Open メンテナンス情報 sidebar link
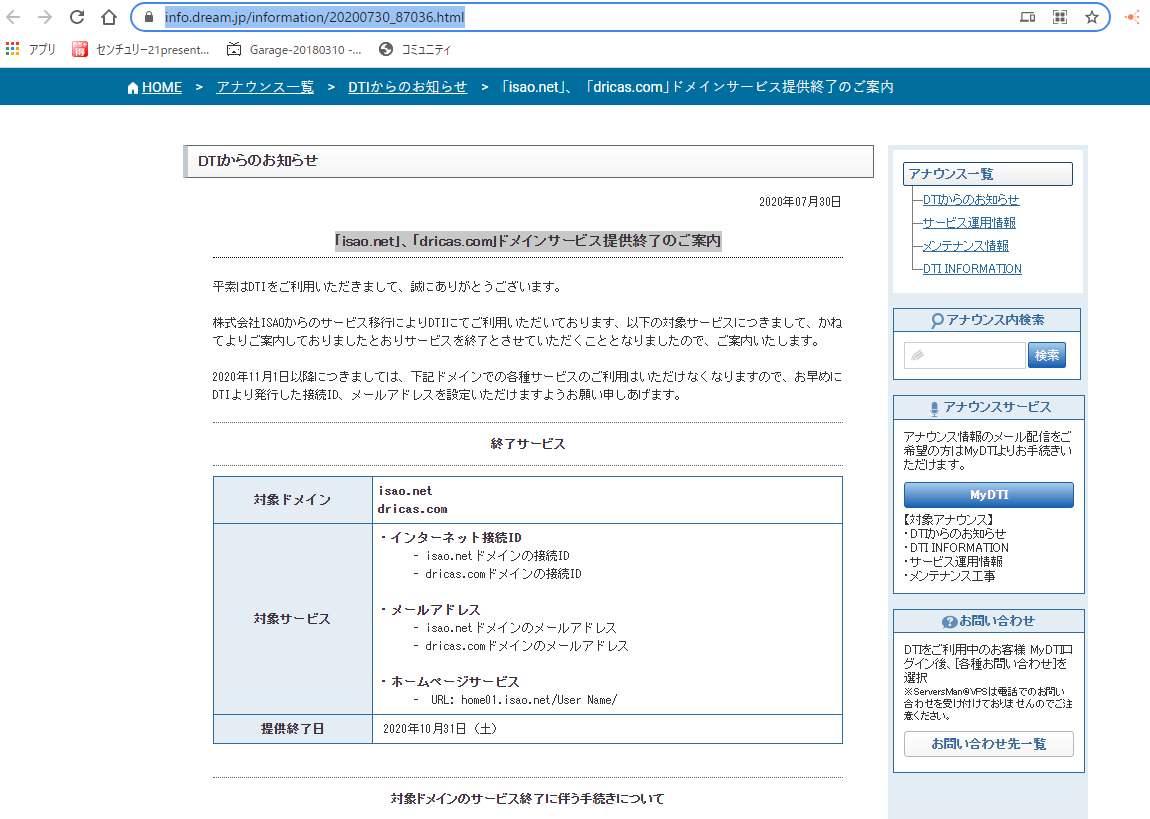 click(966, 246)
